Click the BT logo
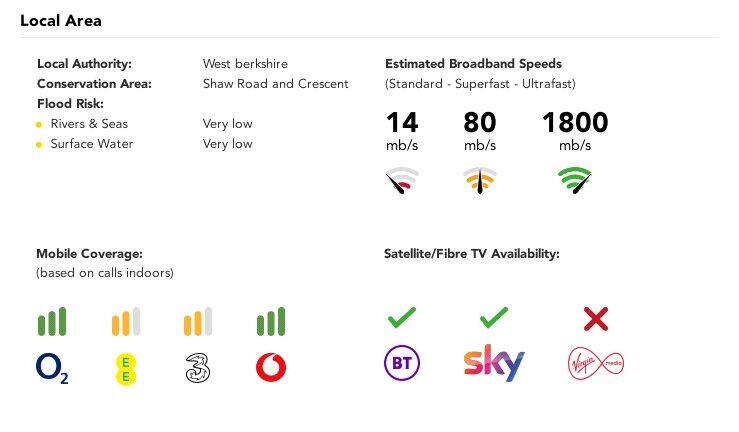The image size is (739, 432). coord(402,364)
